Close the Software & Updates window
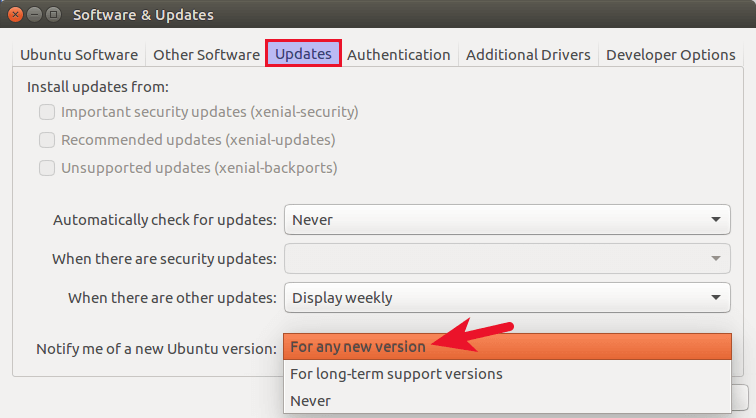The width and height of the screenshot is (756, 418). [14, 15]
